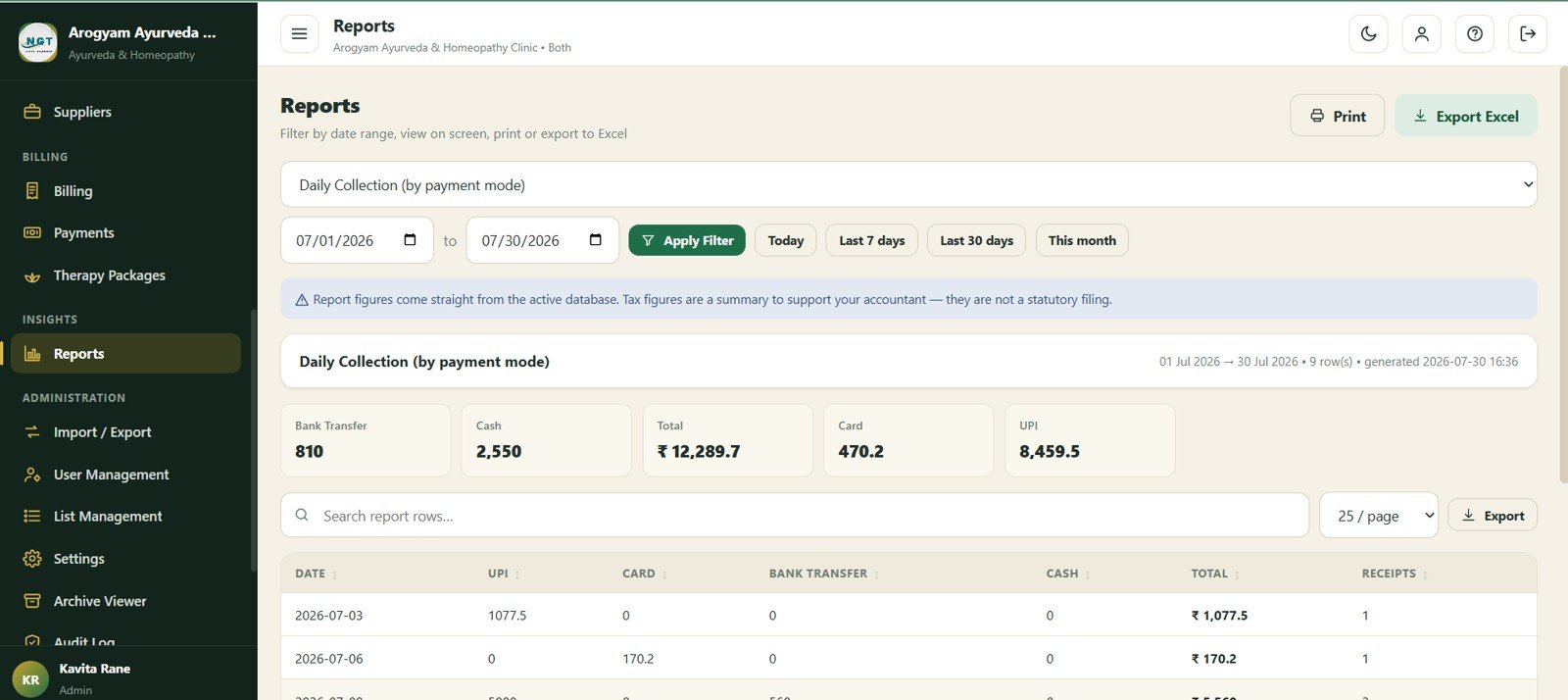Open List Management page
The image size is (1568, 700).
(x=125, y=517)
